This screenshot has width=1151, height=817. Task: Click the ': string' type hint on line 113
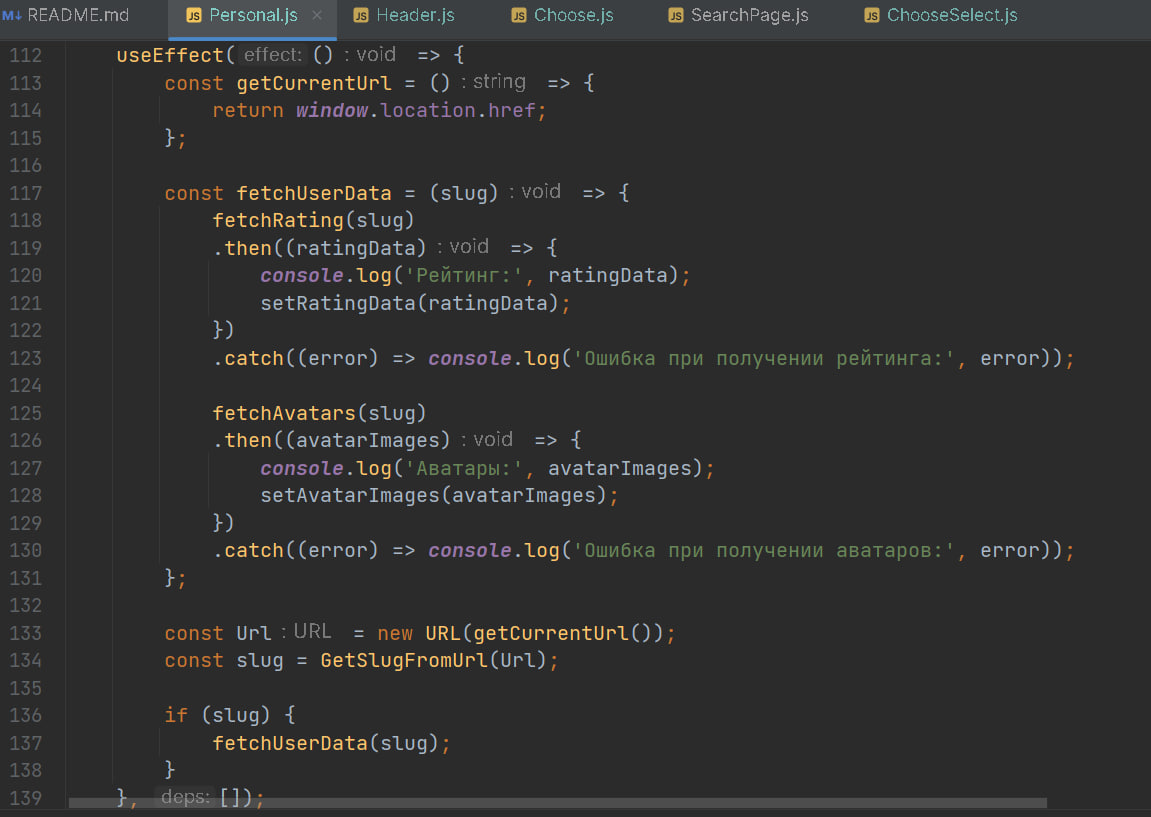[x=493, y=82]
